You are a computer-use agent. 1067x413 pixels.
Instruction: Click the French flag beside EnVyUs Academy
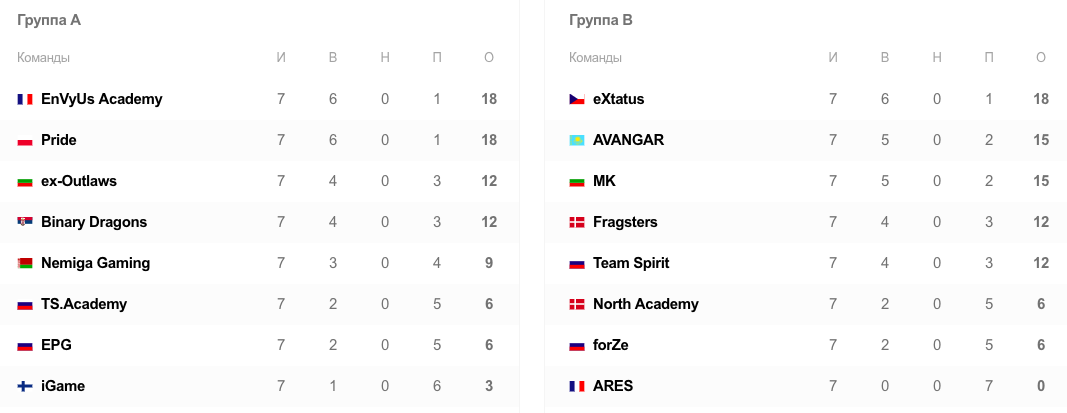point(25,99)
